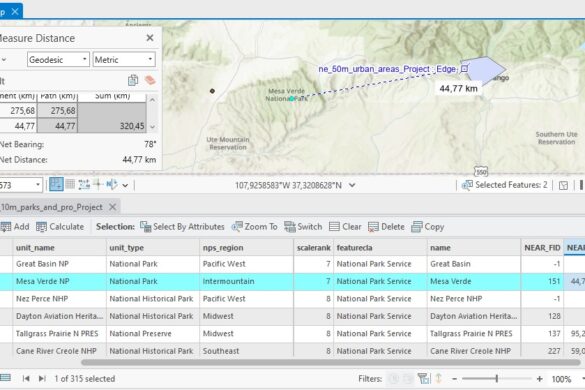
Task: Click the 44,77 km map label
Action: pos(458,88)
